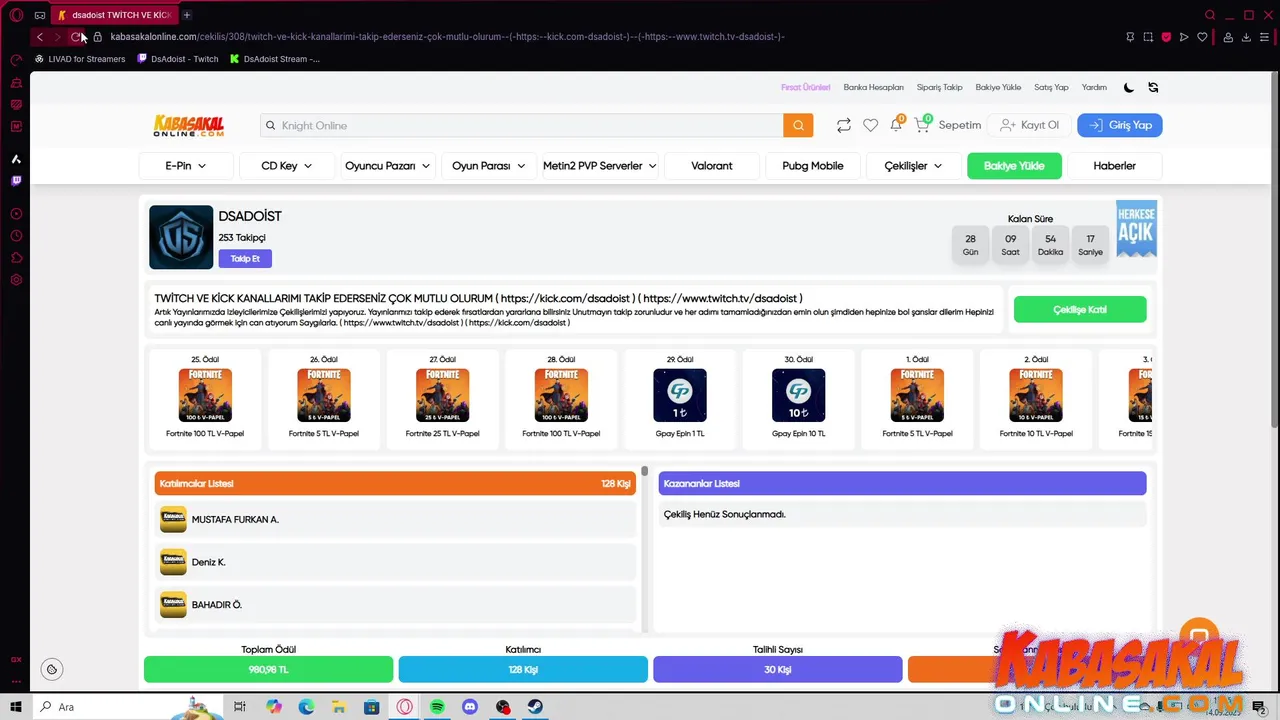Follow DSADOİST with Takip Et button
This screenshot has width=1280, height=720.
click(x=245, y=258)
